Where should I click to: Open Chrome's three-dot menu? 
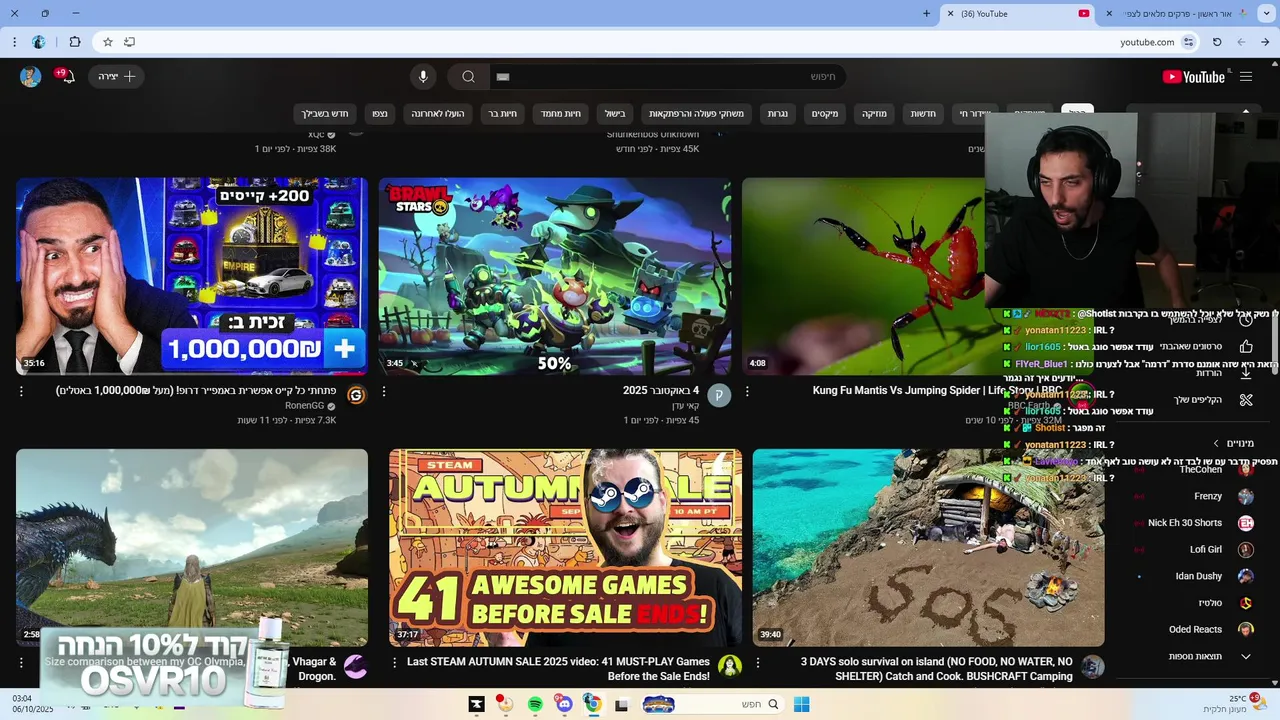coord(14,42)
